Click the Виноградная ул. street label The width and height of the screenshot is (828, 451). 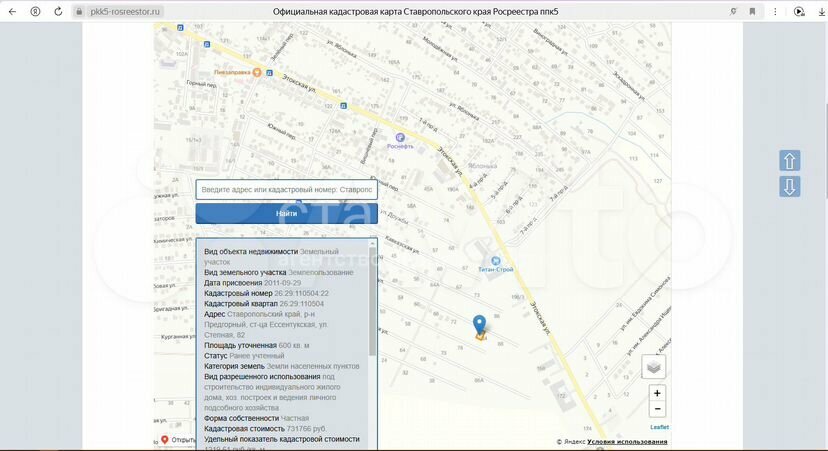click(551, 42)
